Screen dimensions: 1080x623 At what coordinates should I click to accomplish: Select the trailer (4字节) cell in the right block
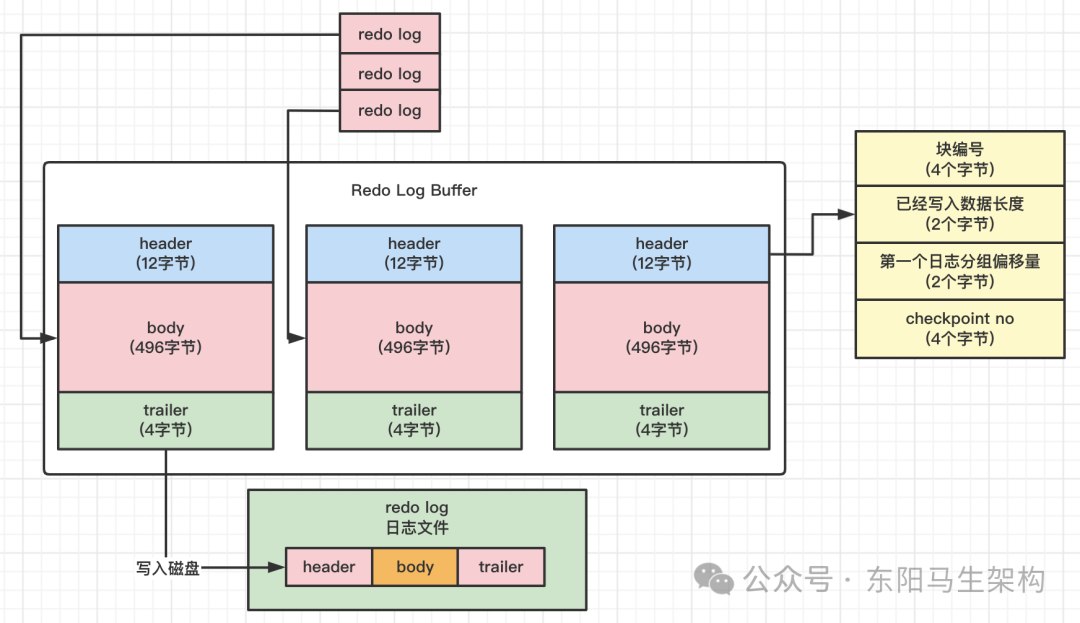tap(662, 421)
